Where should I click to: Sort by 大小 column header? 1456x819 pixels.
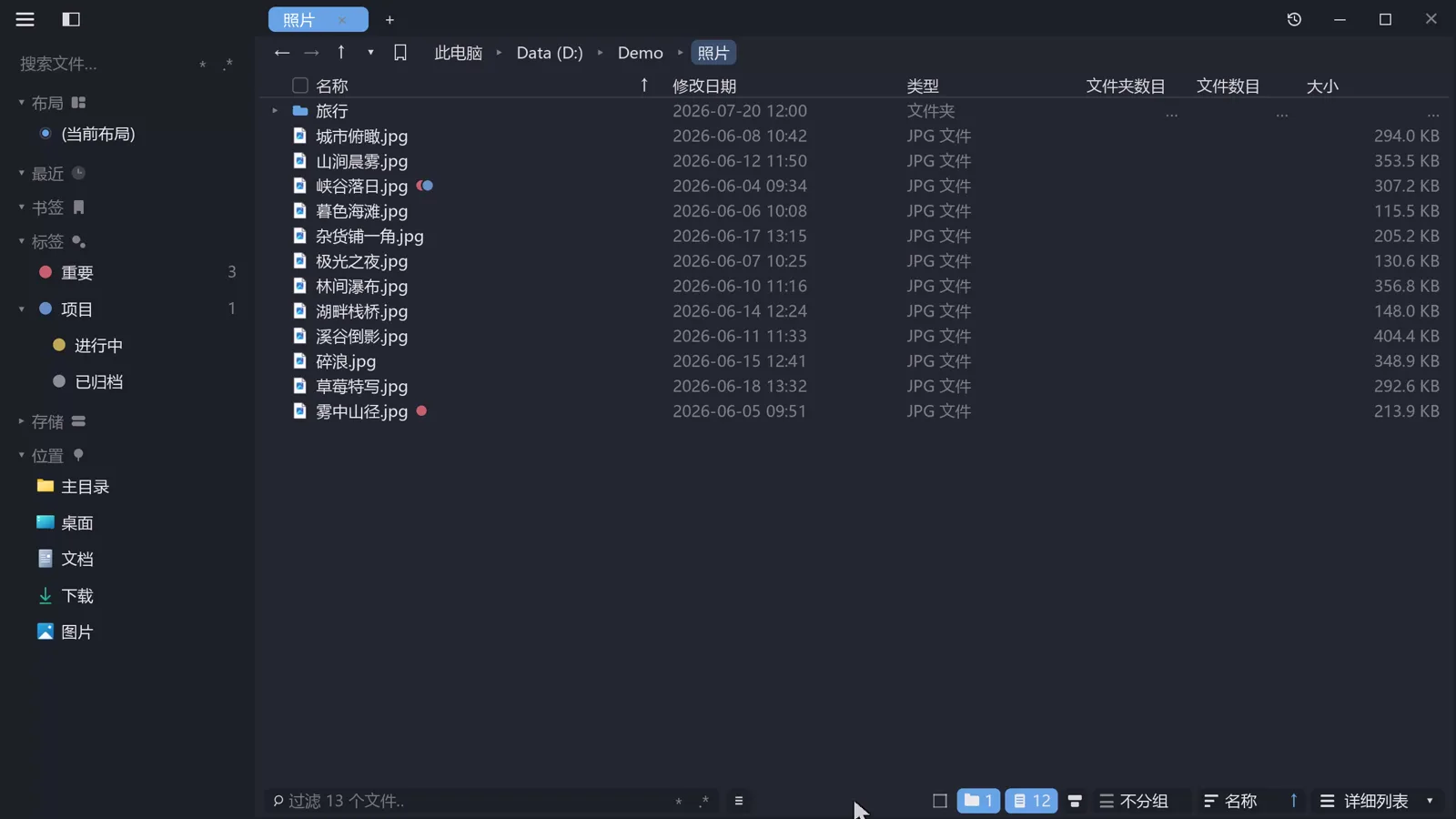1322,86
